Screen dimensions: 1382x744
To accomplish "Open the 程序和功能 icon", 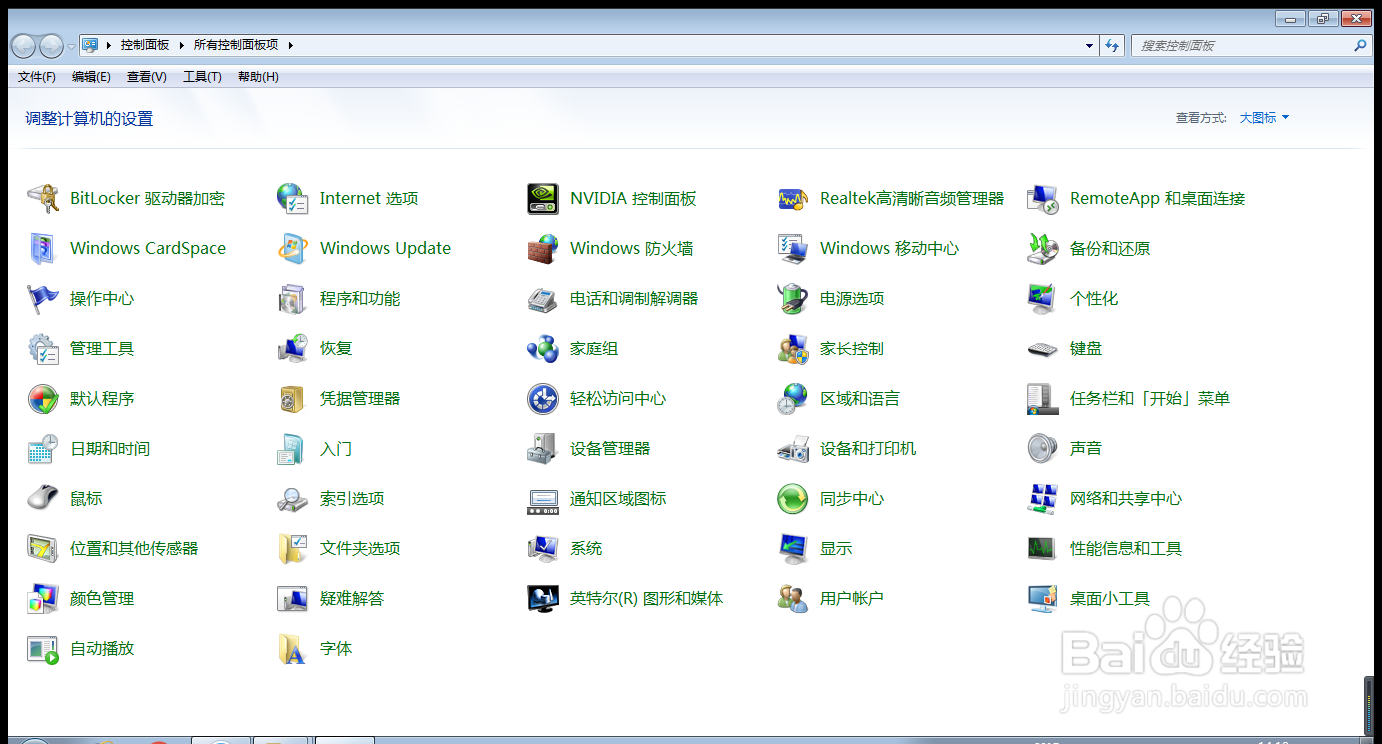I will [293, 298].
